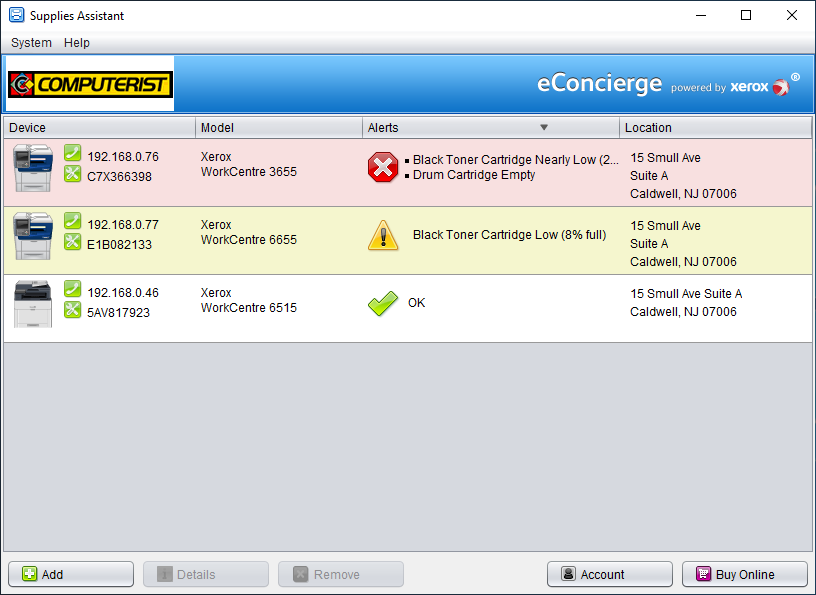
Task: Sort by the Model column header
Action: pos(279,128)
